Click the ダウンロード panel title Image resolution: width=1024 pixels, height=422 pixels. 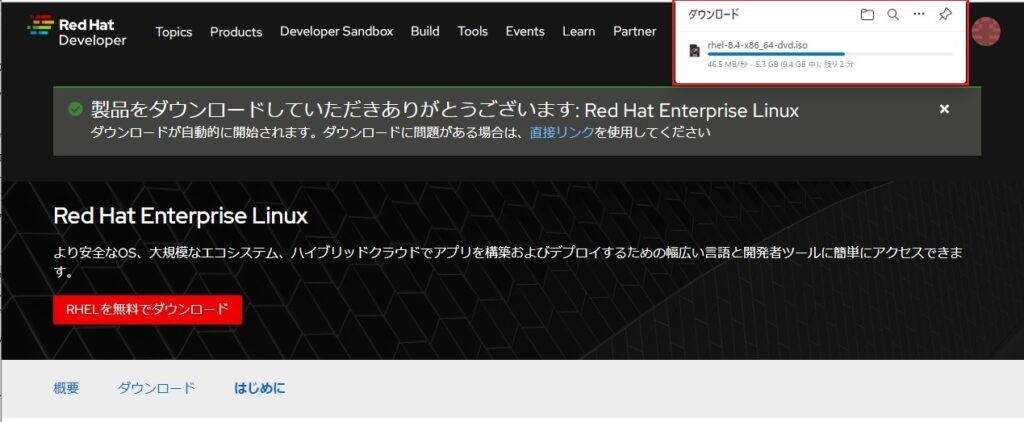coord(713,15)
